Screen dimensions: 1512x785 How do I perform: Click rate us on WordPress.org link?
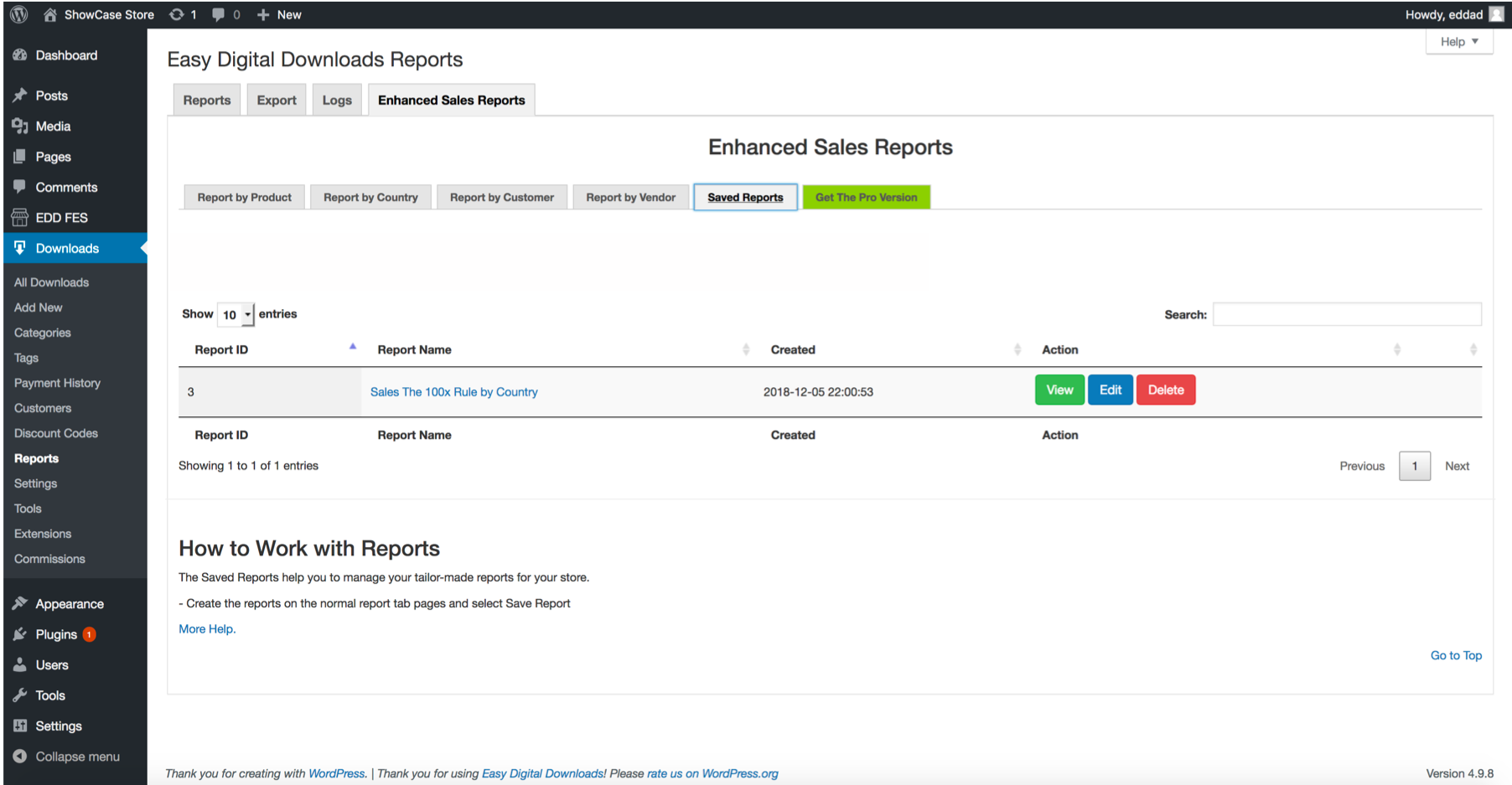[x=712, y=773]
